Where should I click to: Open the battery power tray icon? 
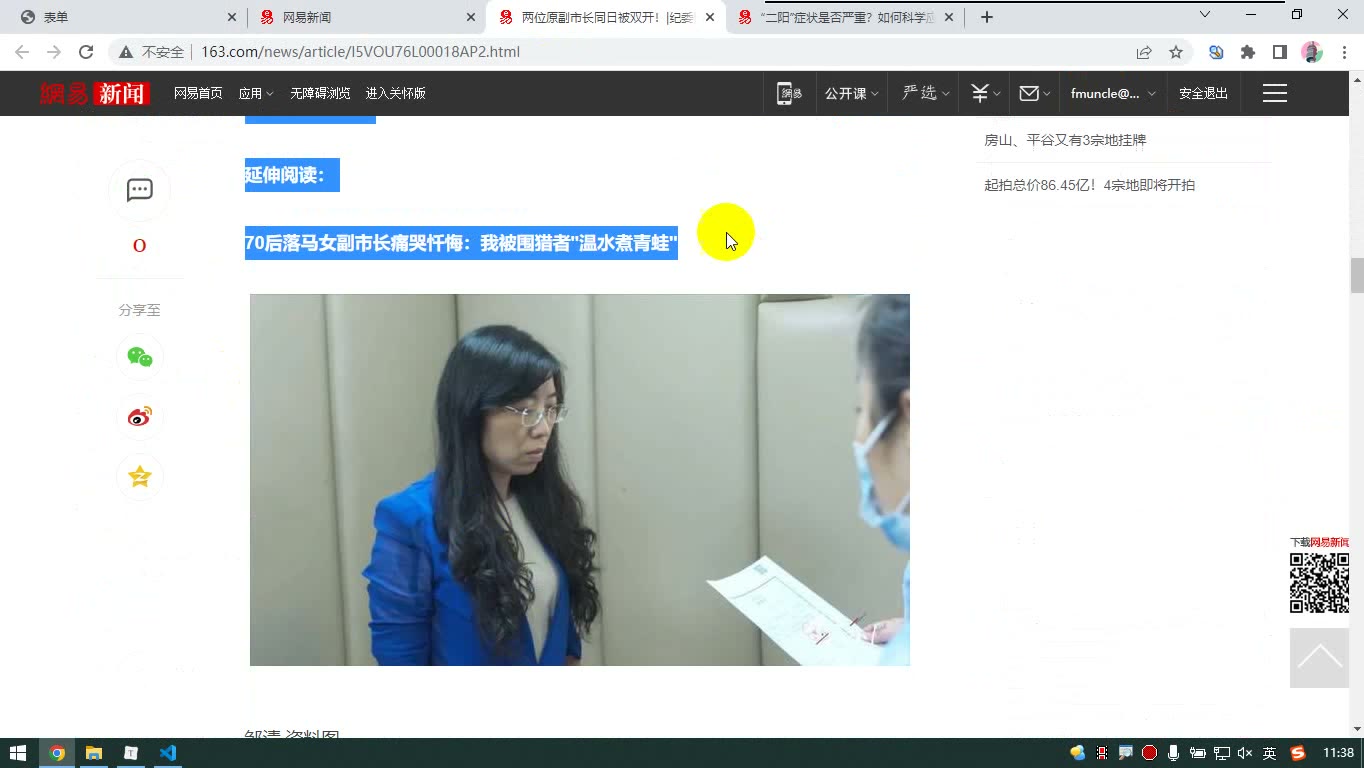(1197, 753)
